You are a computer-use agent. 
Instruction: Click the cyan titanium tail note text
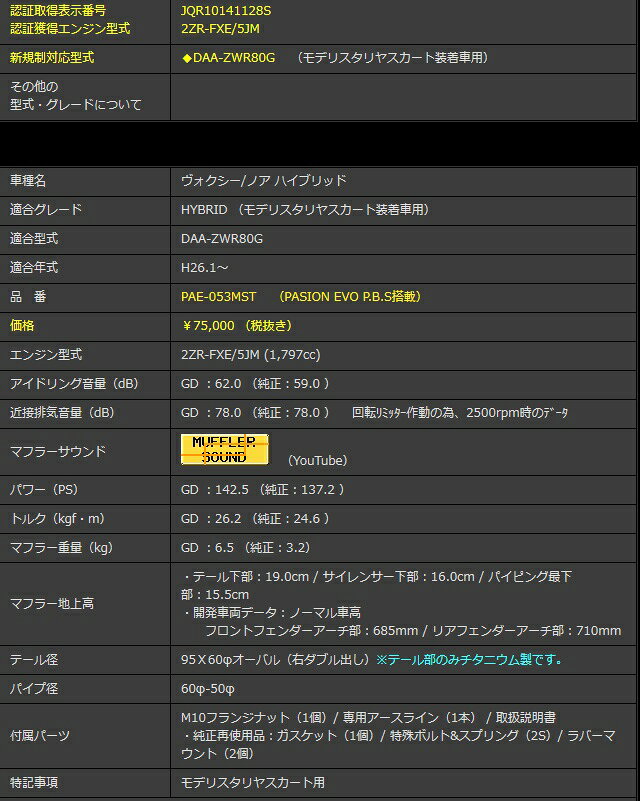pos(469,659)
